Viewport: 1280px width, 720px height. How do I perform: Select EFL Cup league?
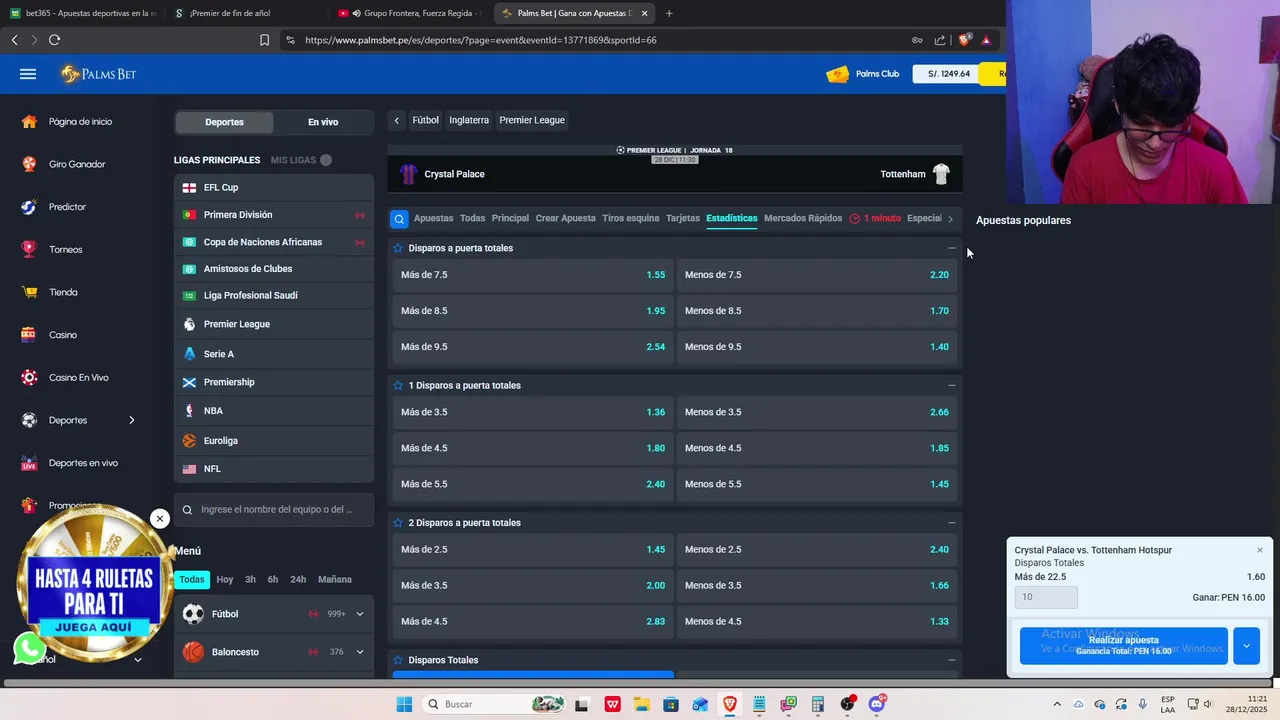pos(273,187)
